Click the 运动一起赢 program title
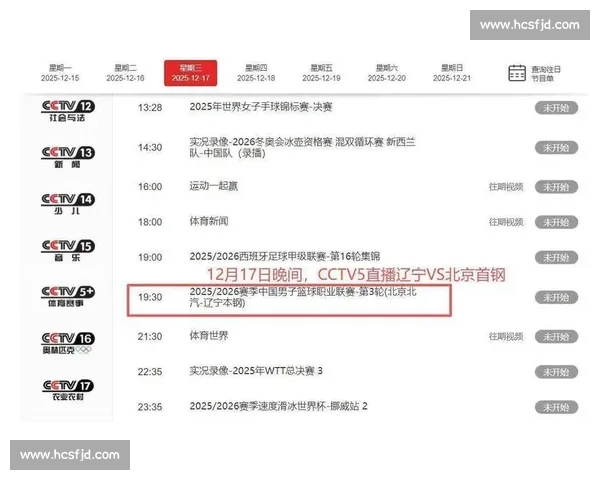This screenshot has height=480, width=600. click(214, 186)
